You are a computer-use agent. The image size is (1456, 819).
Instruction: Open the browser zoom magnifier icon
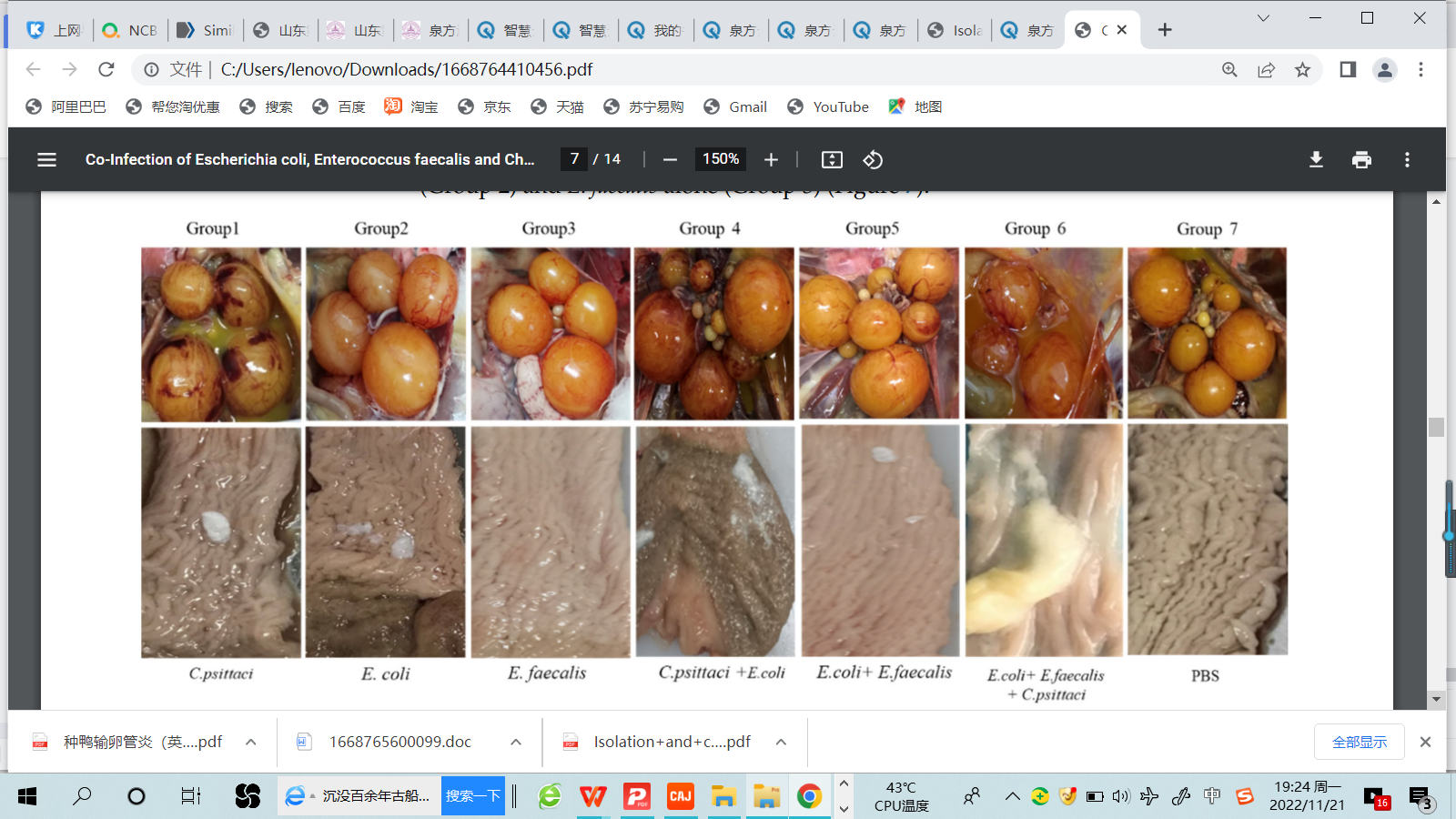1229,69
